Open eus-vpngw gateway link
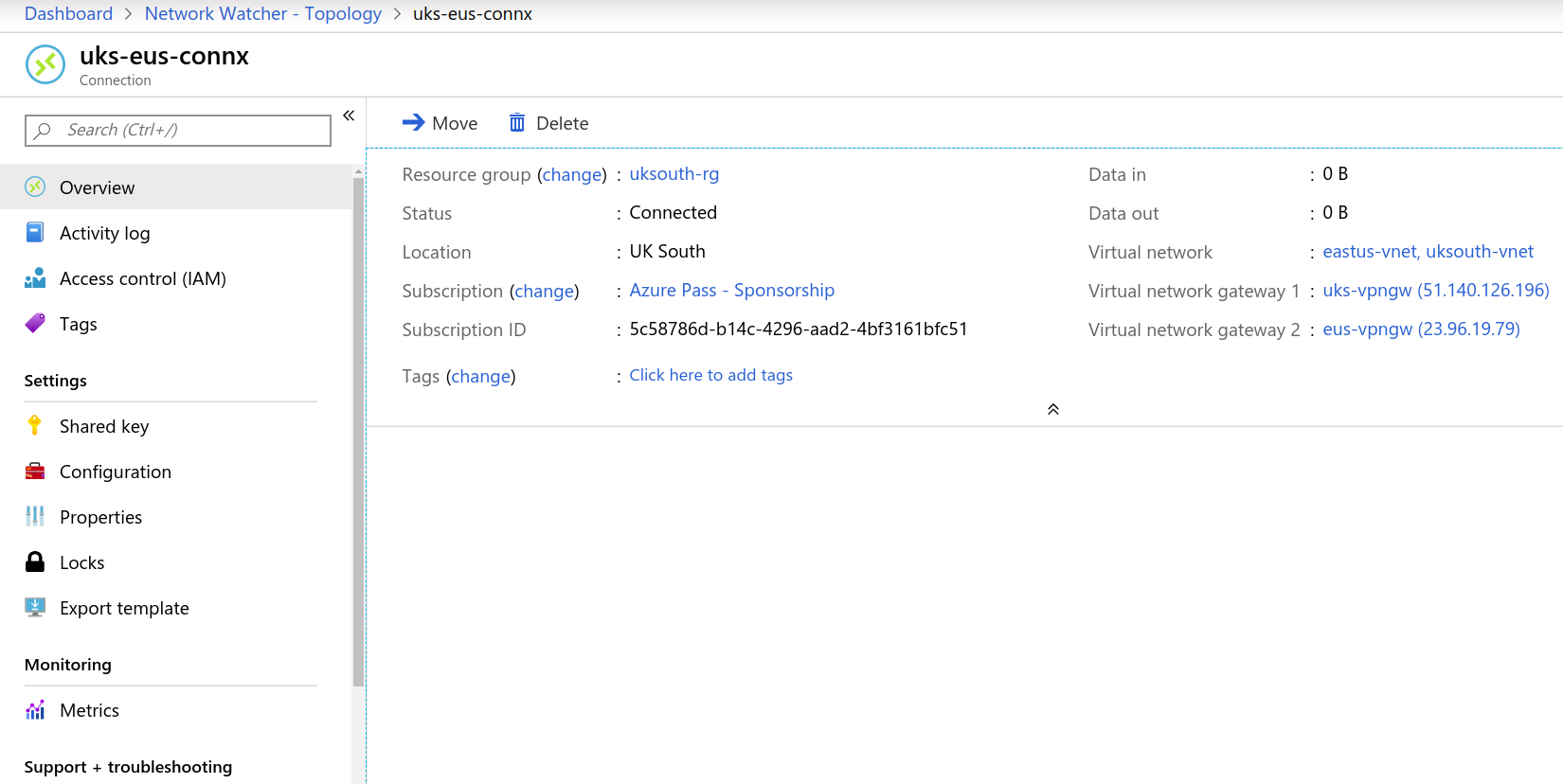 coord(1421,329)
